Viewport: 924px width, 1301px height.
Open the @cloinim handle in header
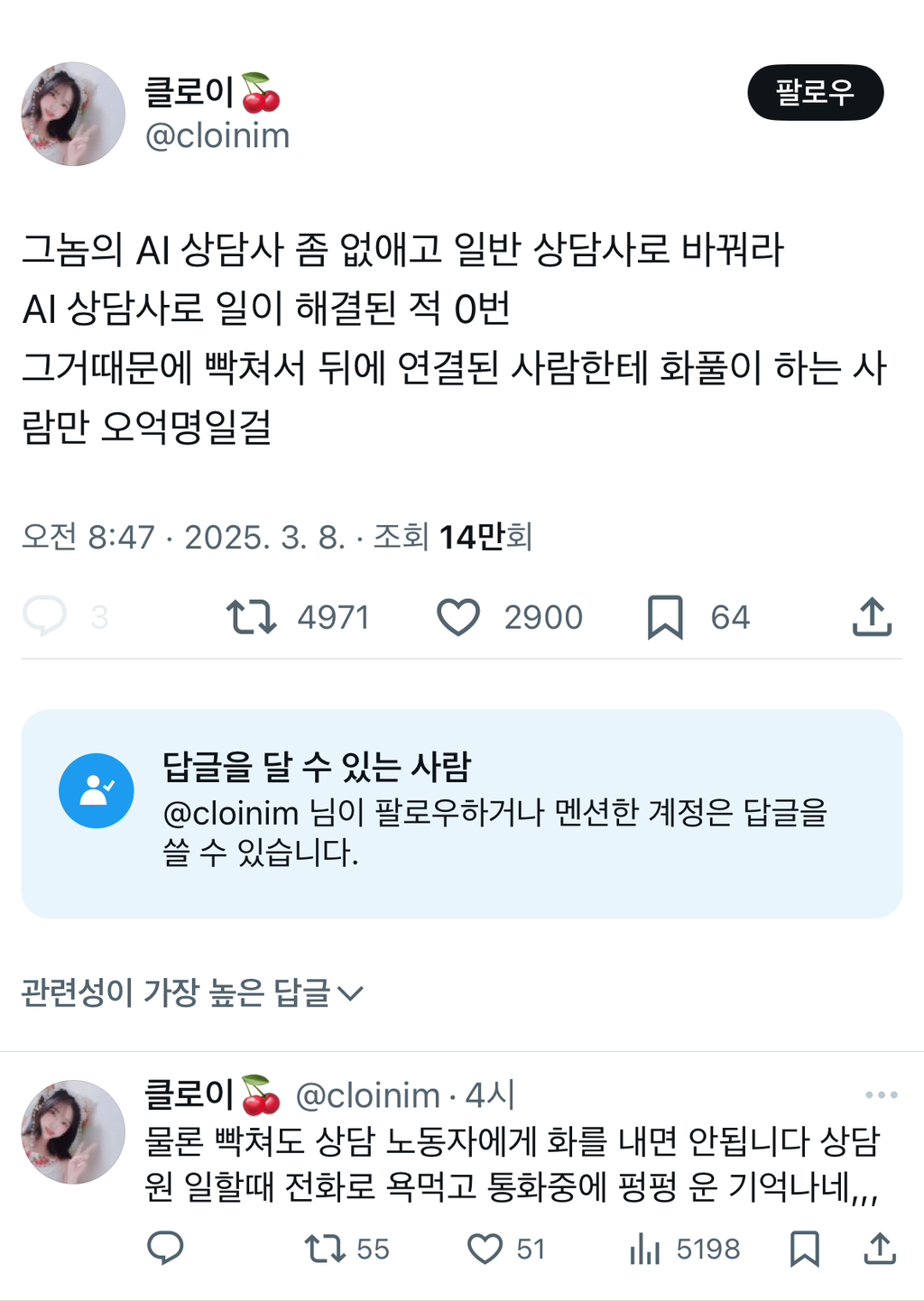217,136
